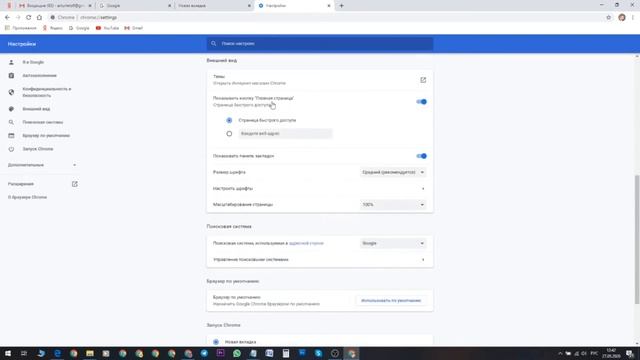This screenshot has height=360, width=640.
Task: Open the font size dropdown
Action: click(393, 172)
